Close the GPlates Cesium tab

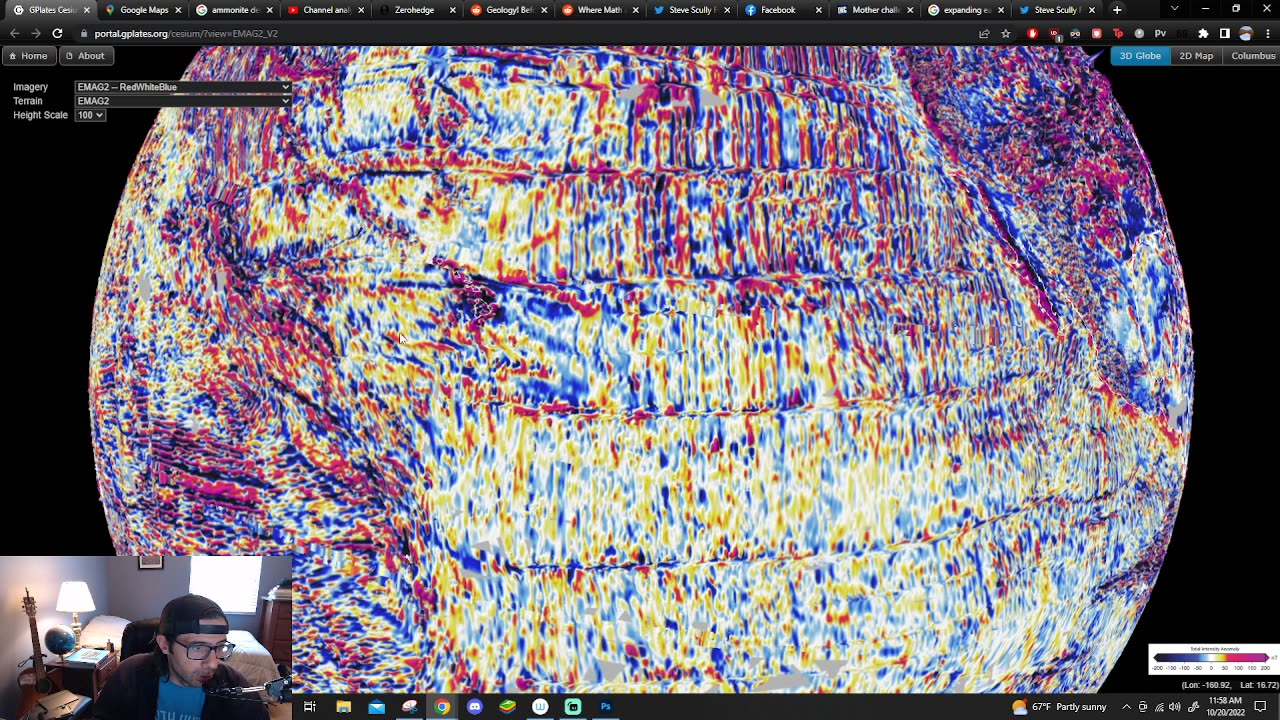pyautogui.click(x=86, y=10)
